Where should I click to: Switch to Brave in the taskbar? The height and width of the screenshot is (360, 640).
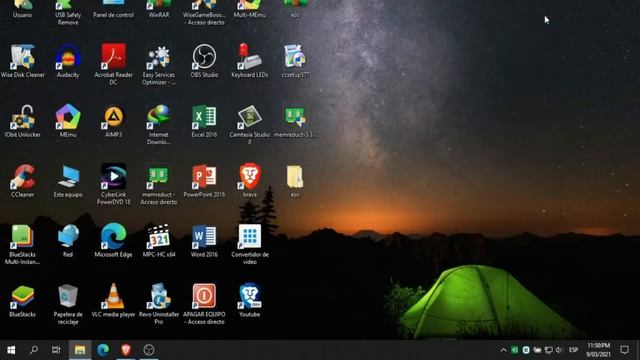(x=126, y=350)
